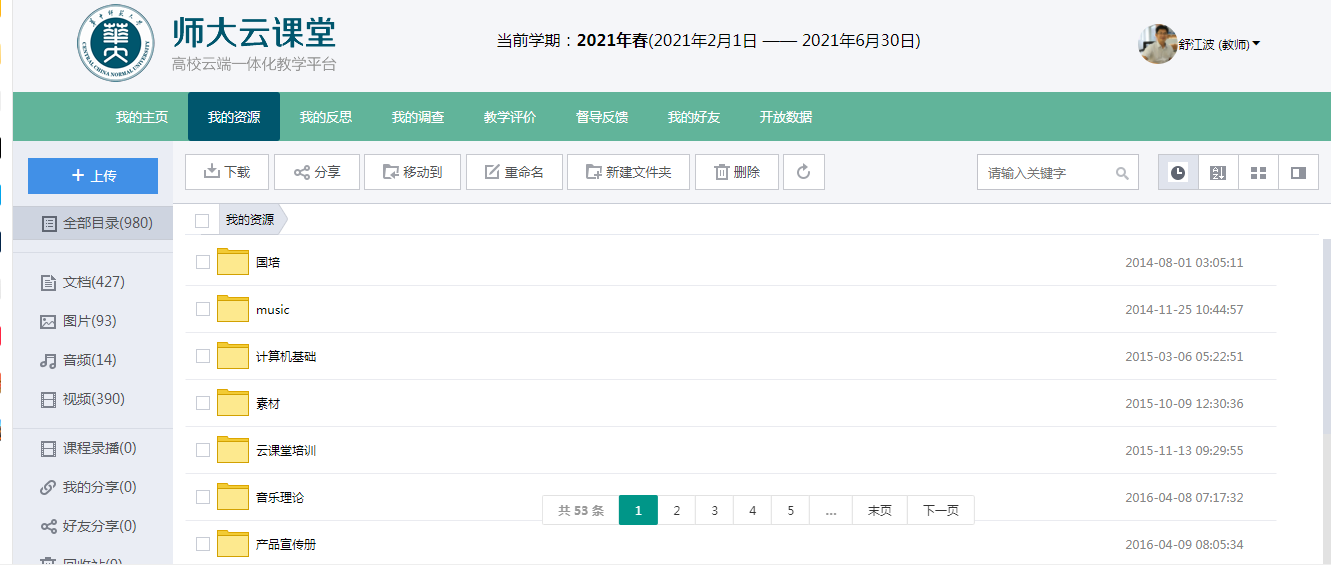Screen dimensions: 1331x566
Task: Click the 师大云课堂 university logo
Action: (116, 46)
